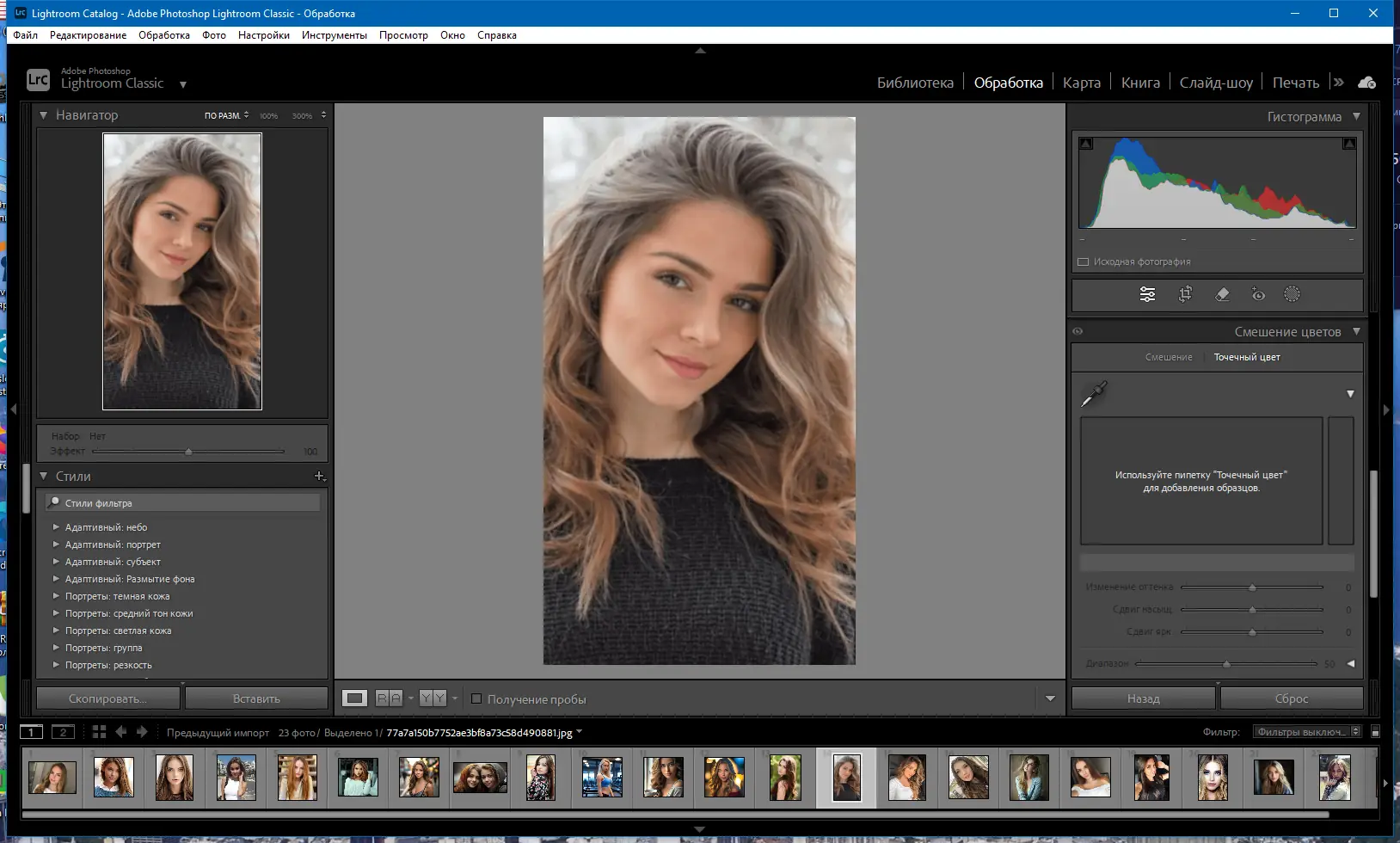Adjust the 'Изменение оттенка' slider

[x=1252, y=588]
